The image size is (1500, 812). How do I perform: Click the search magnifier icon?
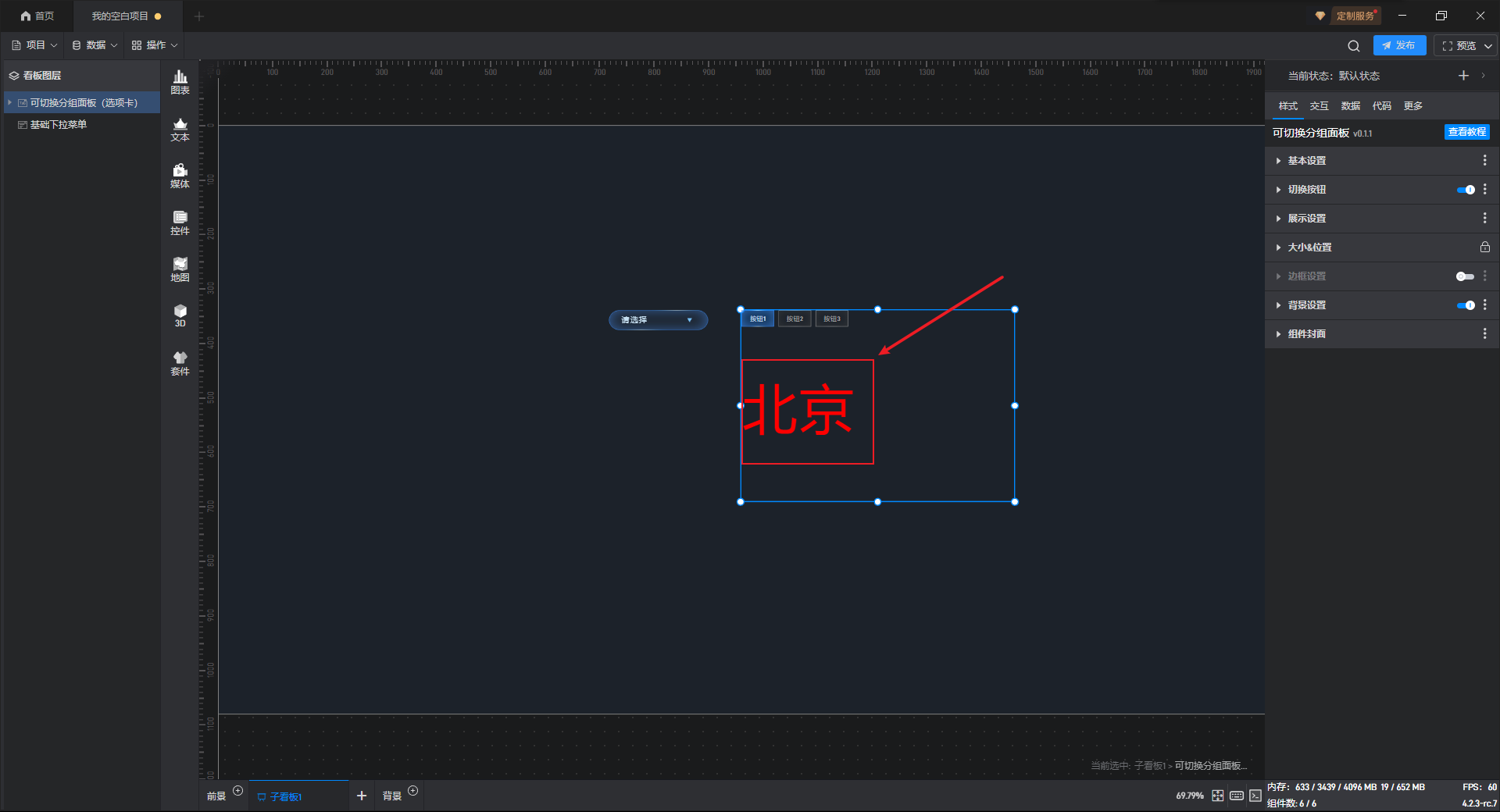(x=1353, y=46)
